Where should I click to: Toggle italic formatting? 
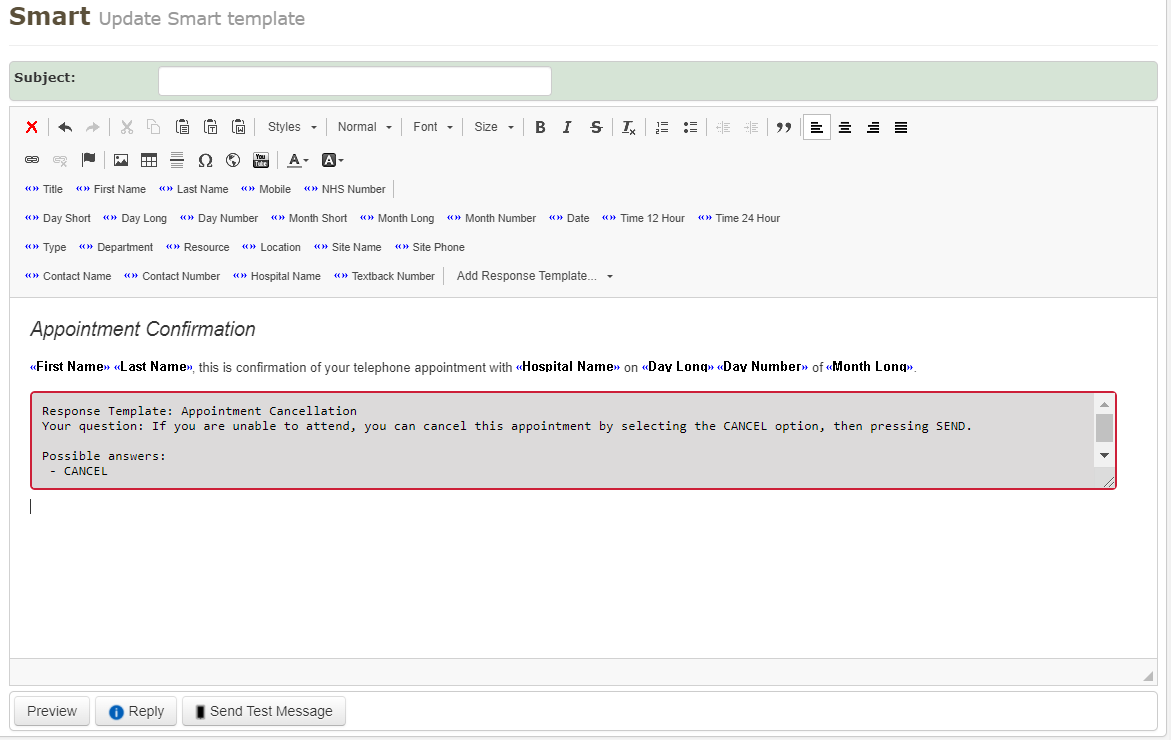[567, 127]
